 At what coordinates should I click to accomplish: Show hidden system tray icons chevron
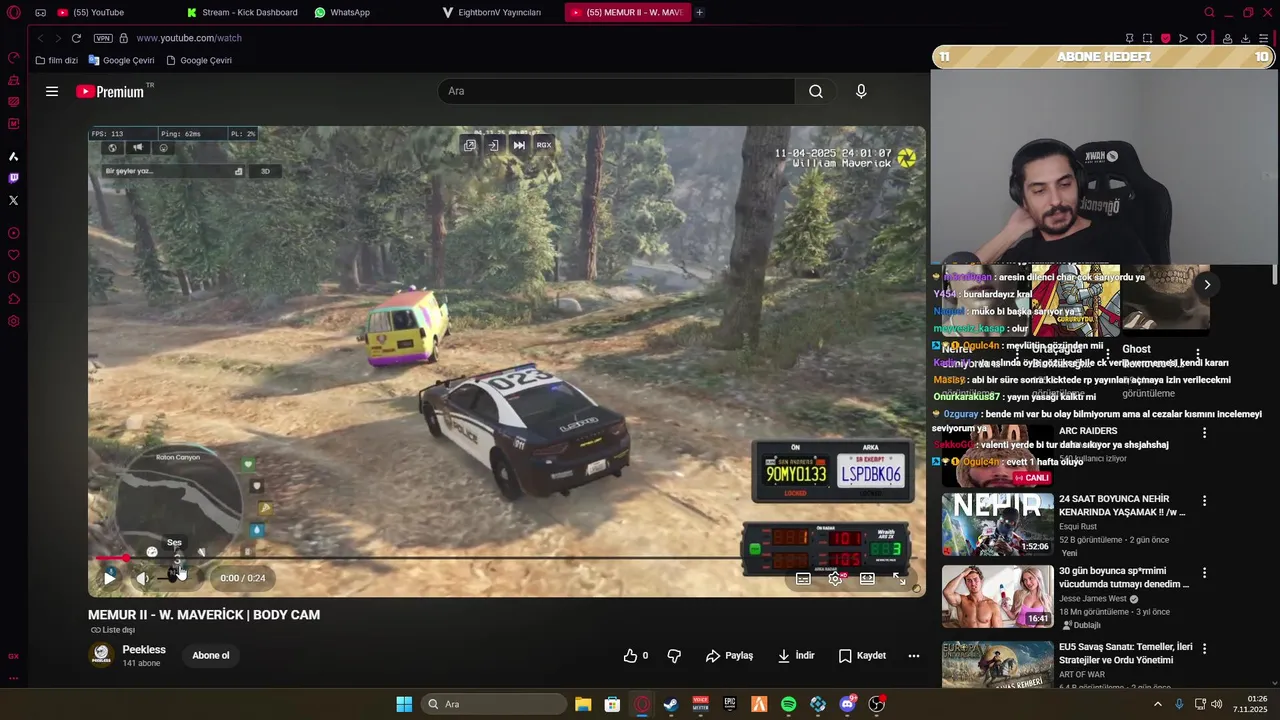[1158, 704]
